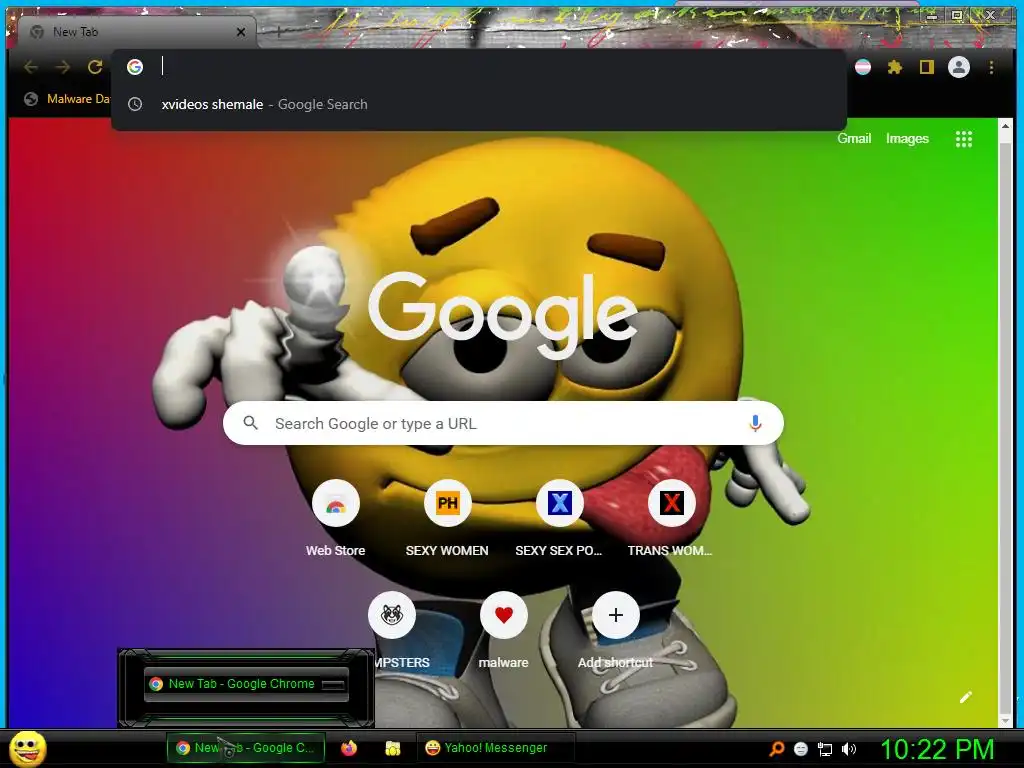Click the page scrollbar up arrow

pos(1005,126)
